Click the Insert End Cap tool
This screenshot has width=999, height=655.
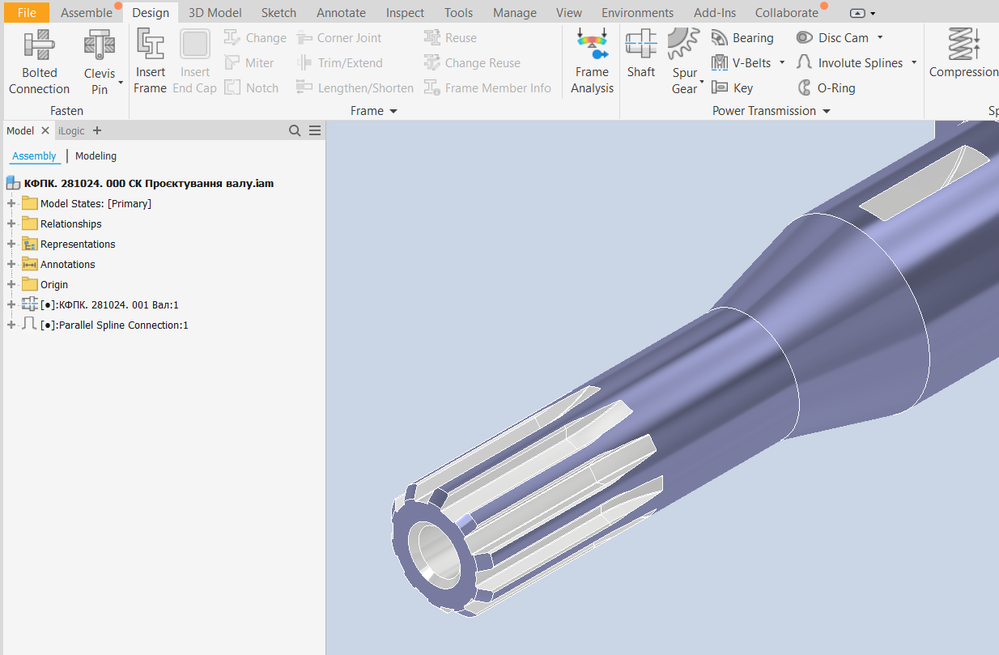(x=194, y=61)
